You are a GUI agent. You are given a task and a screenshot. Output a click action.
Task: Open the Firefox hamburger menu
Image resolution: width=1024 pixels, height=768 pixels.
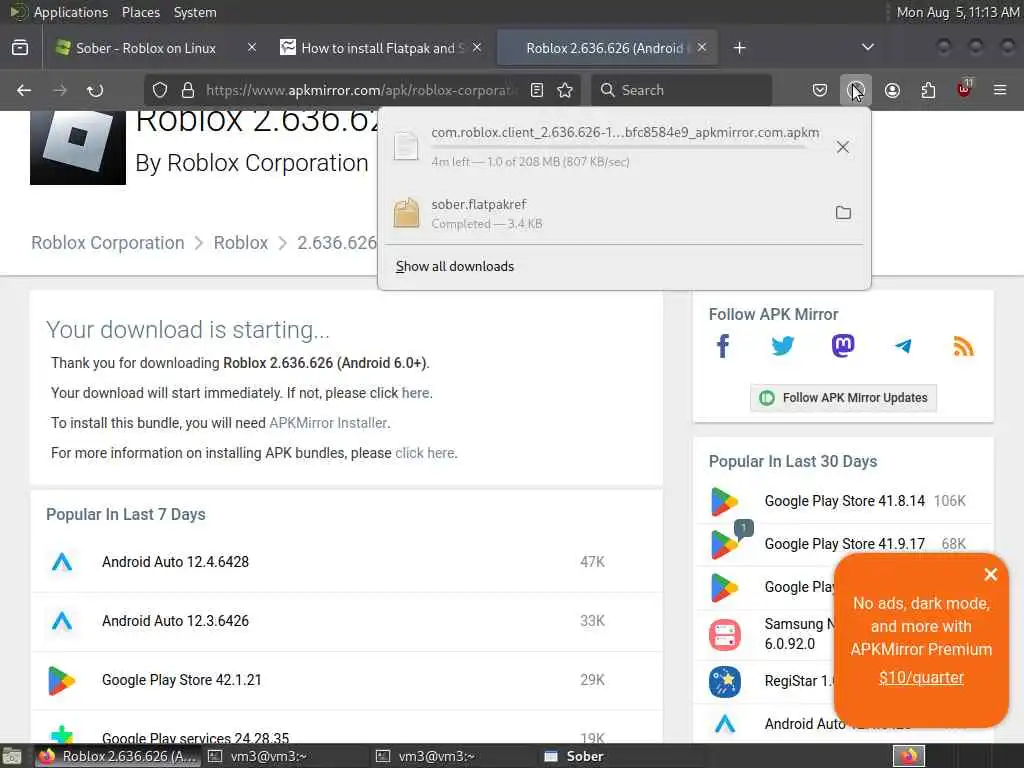click(1000, 90)
